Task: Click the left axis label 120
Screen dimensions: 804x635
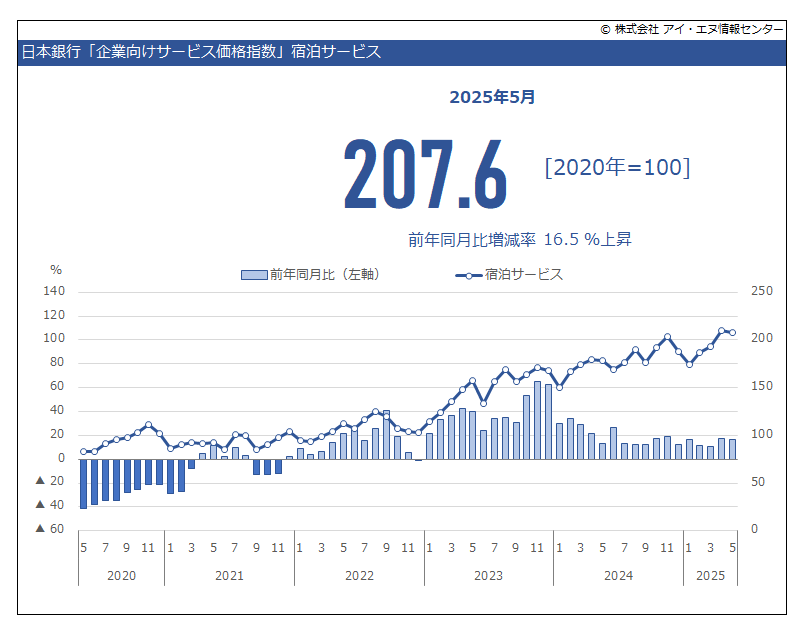Action: (x=54, y=315)
